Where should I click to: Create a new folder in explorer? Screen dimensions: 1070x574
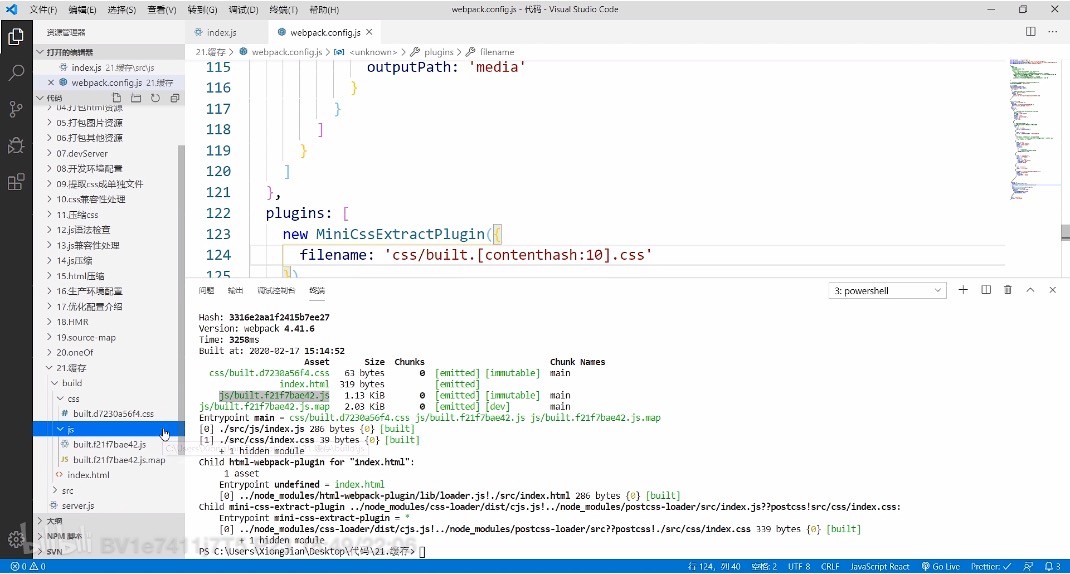click(136, 98)
